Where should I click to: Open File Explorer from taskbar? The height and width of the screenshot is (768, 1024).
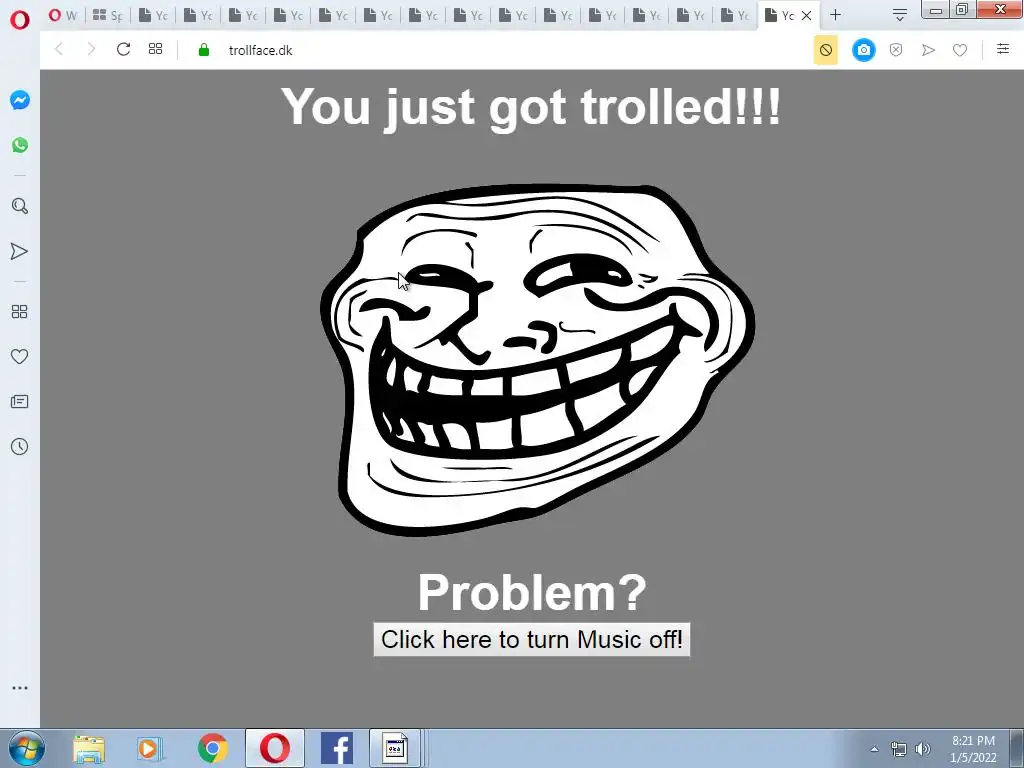pos(89,748)
